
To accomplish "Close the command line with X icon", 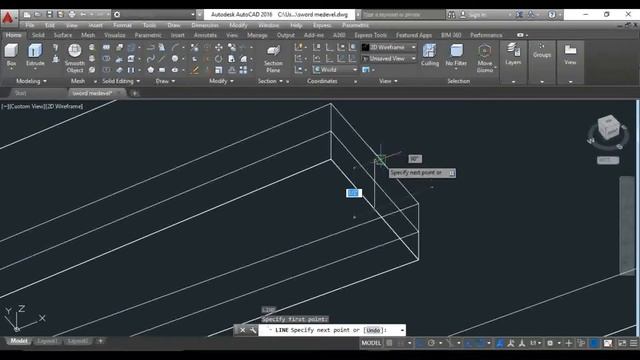I will click(x=242, y=330).
